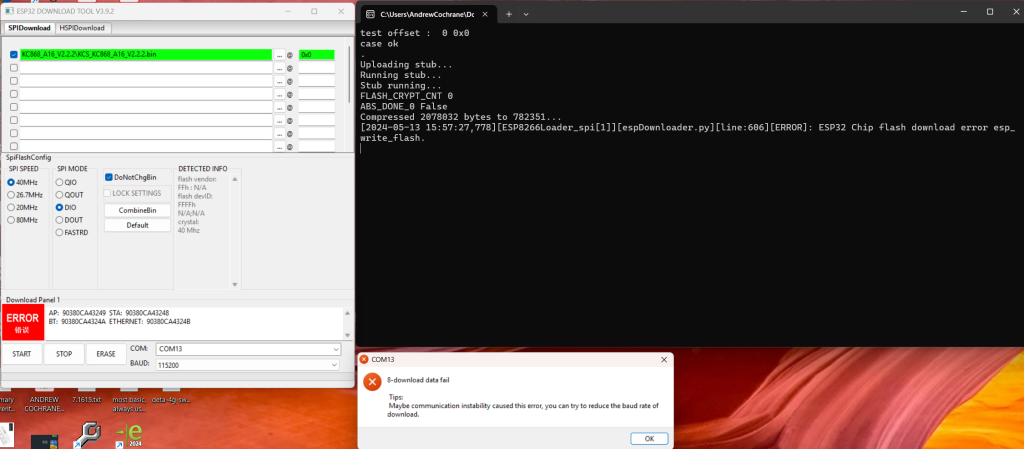Click the red ERROR status indicator
The height and width of the screenshot is (449, 1024).
(x=22, y=322)
